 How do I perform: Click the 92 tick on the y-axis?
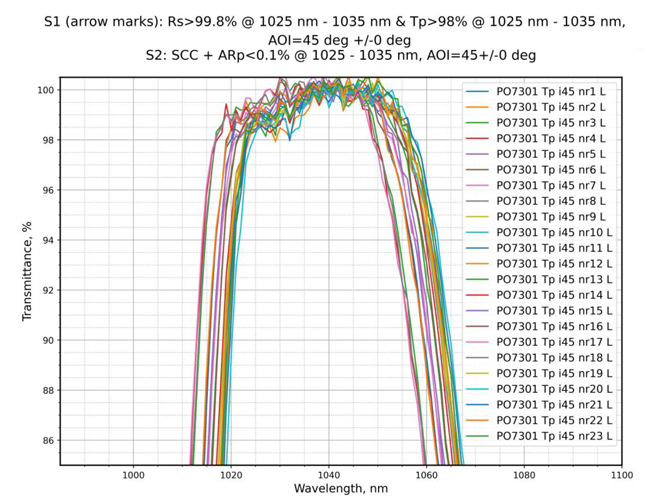coord(45,290)
